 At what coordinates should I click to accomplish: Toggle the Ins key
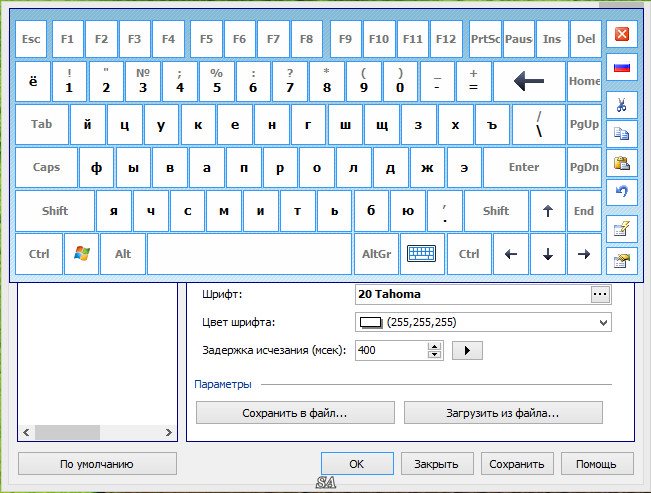552,39
